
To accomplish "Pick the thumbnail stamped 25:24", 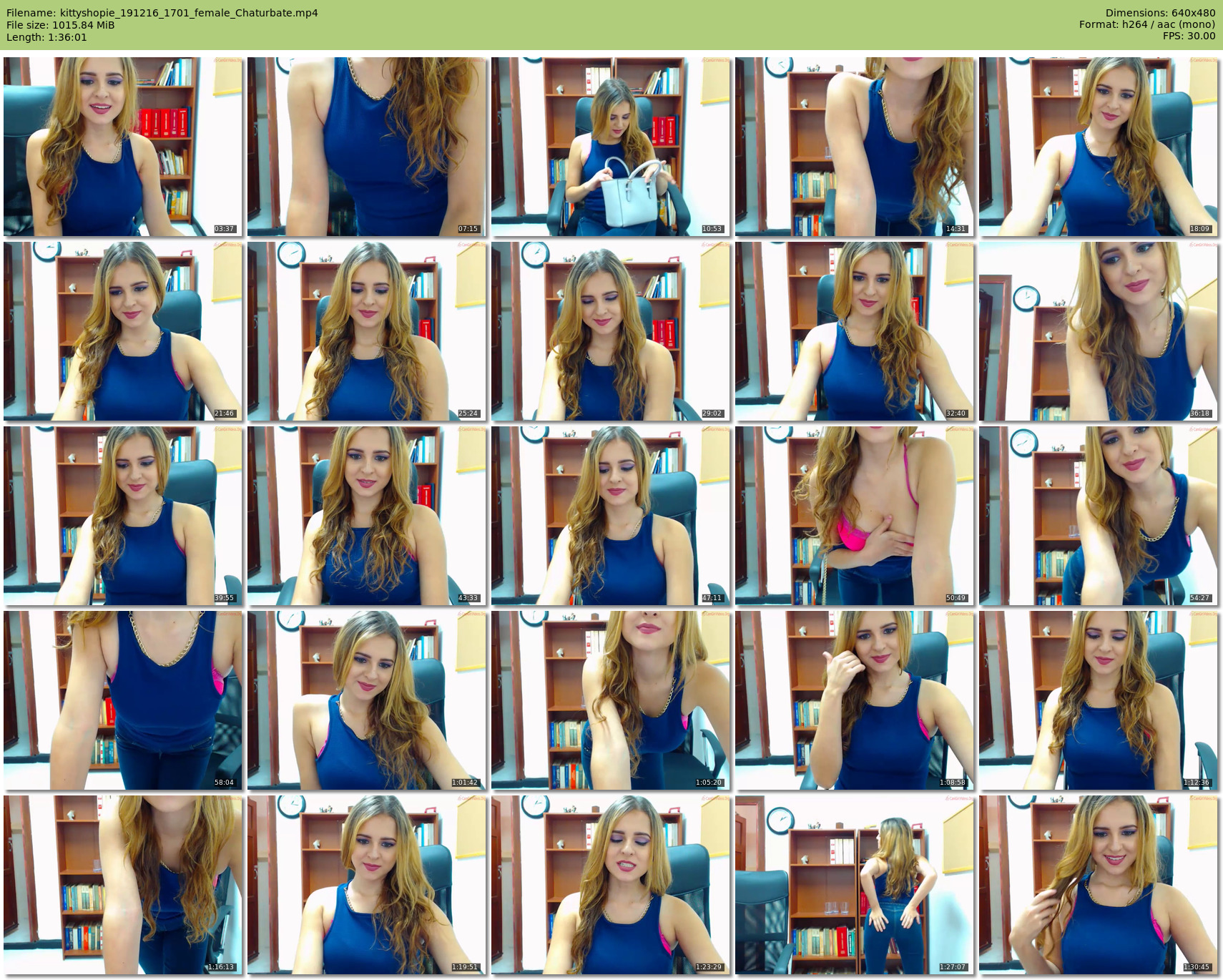I will coord(366,331).
